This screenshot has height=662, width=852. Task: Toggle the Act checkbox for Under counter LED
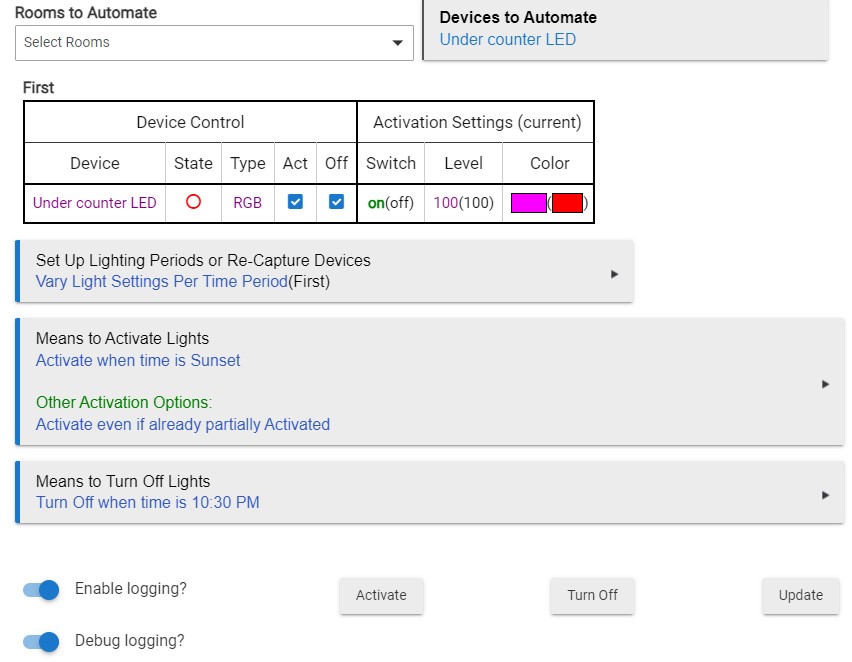point(295,202)
